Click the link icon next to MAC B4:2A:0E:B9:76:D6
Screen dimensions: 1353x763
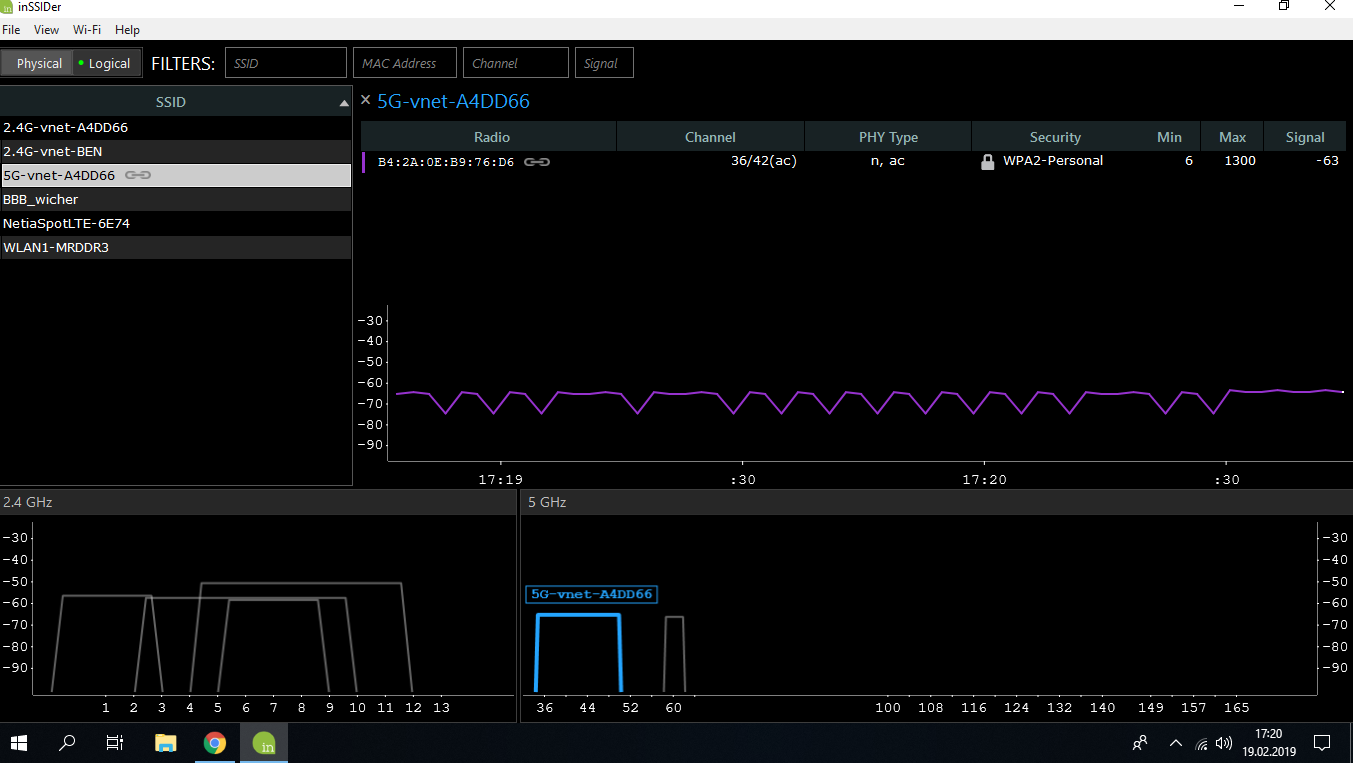coord(537,161)
